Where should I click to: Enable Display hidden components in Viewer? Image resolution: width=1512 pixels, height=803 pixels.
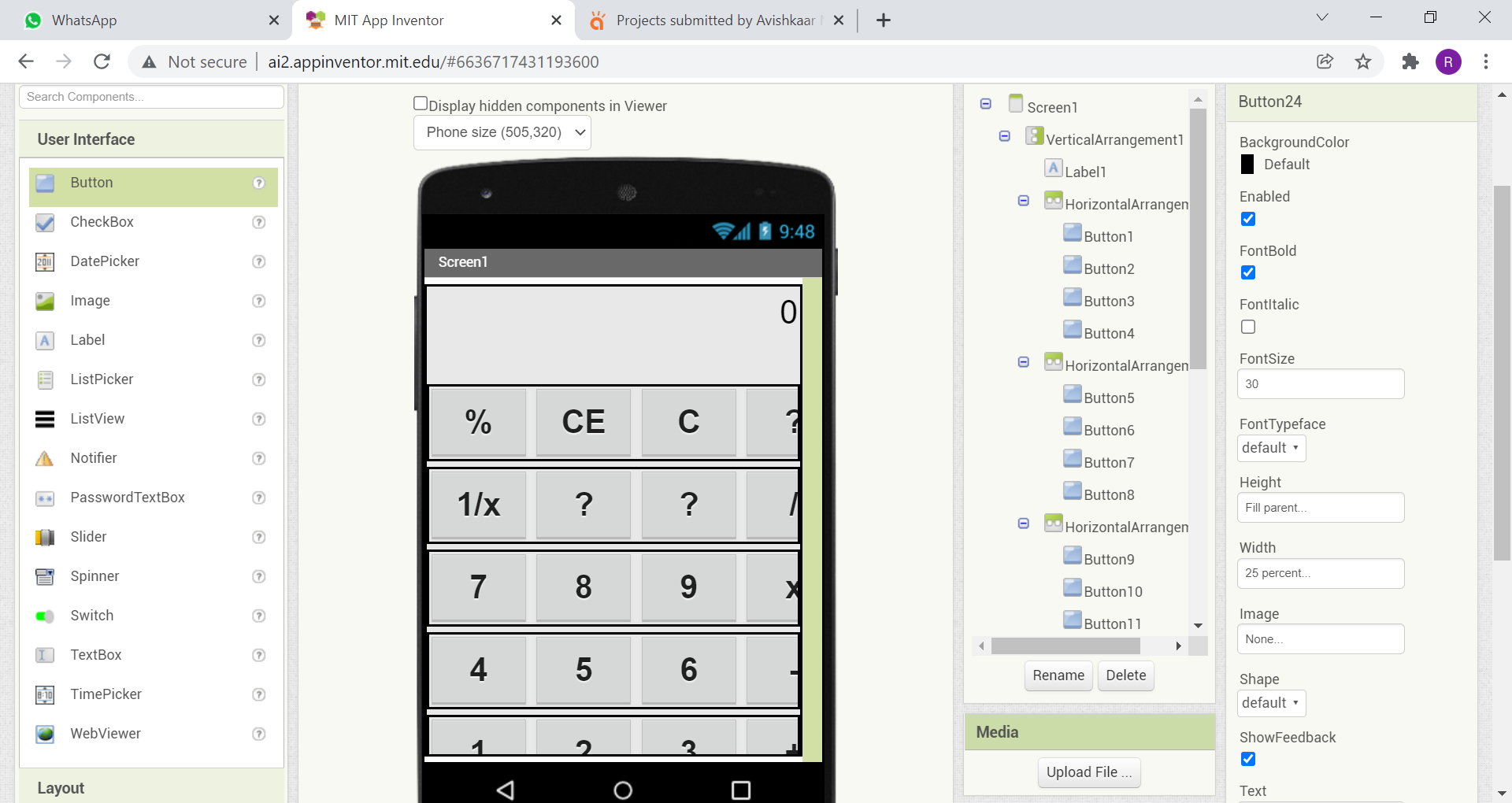click(x=421, y=102)
